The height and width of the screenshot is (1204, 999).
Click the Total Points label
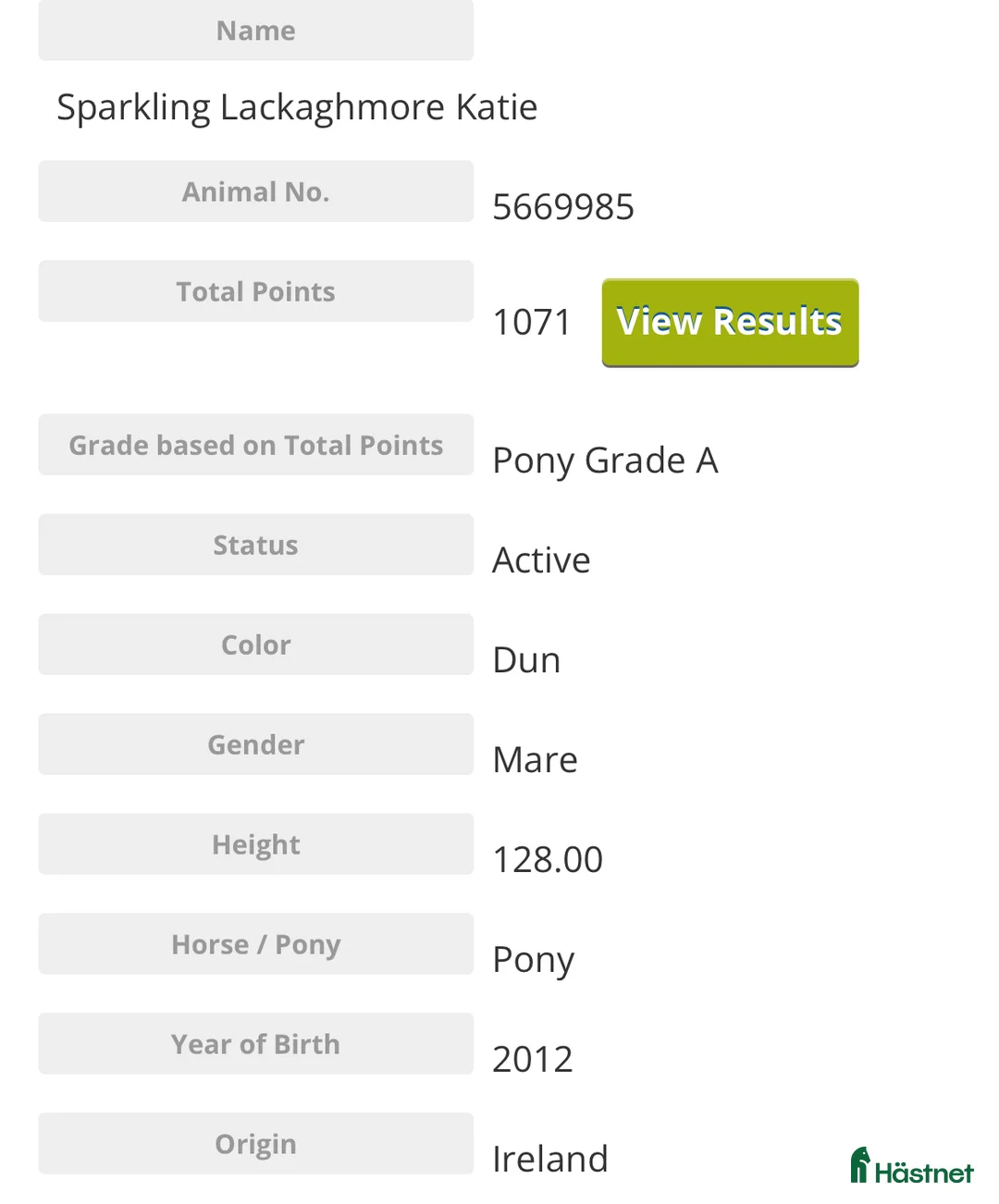pos(255,291)
